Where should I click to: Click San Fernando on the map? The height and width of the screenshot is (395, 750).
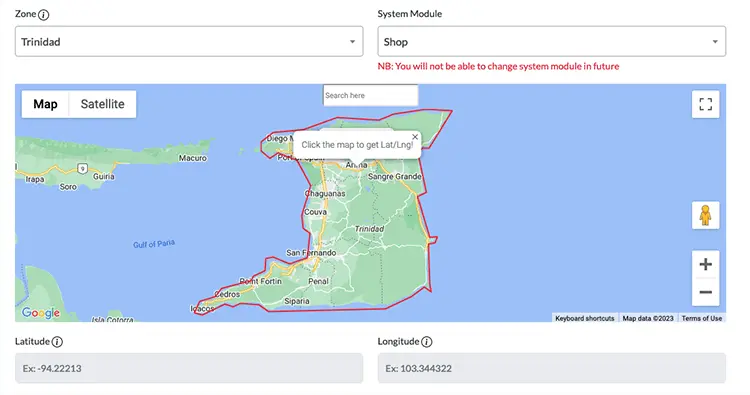pyautogui.click(x=311, y=252)
